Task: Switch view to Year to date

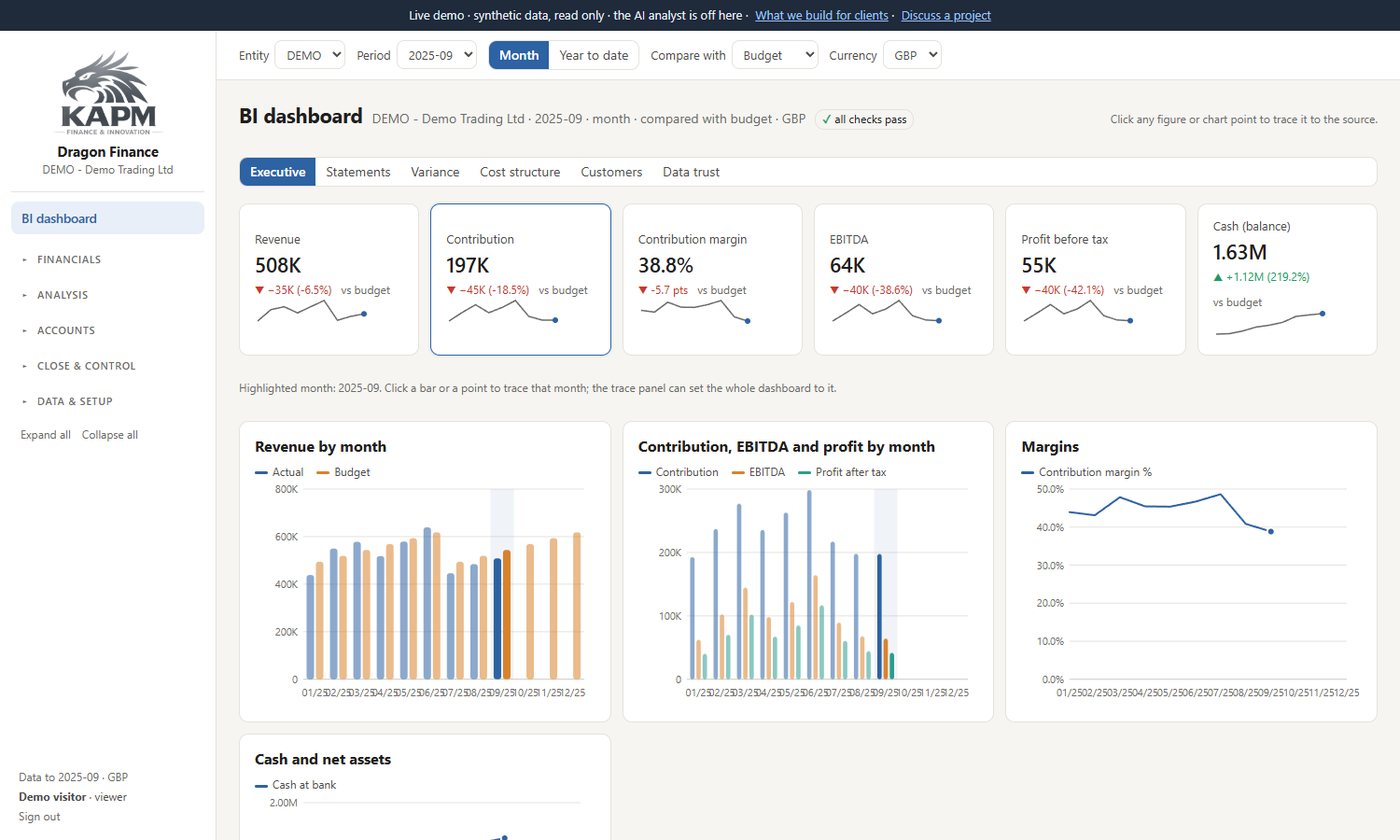Action: (x=594, y=55)
